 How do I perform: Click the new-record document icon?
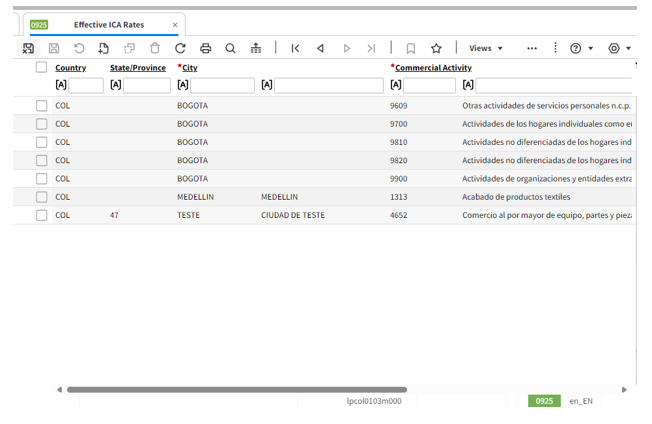click(104, 48)
